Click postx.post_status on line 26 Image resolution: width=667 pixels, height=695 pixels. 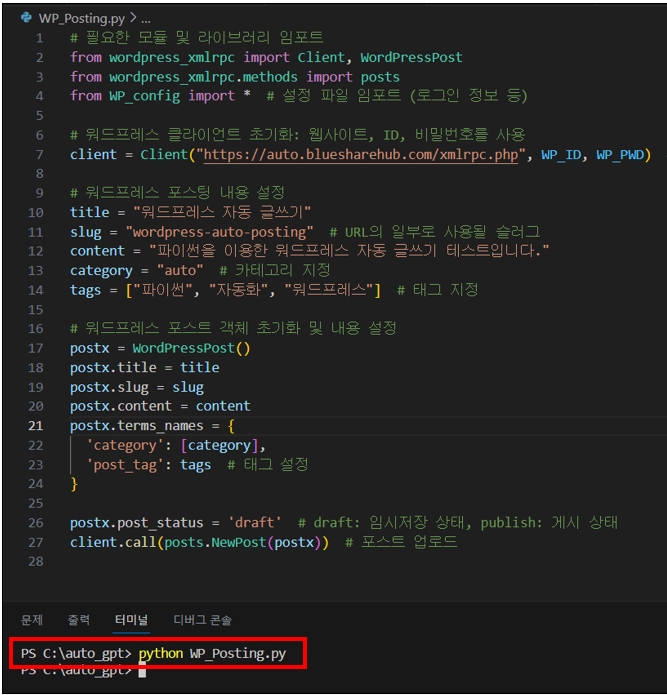click(x=137, y=523)
